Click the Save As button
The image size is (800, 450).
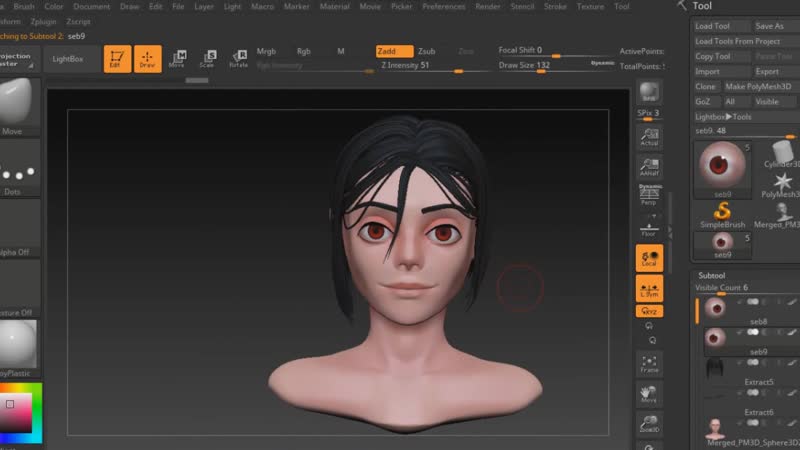(776, 26)
